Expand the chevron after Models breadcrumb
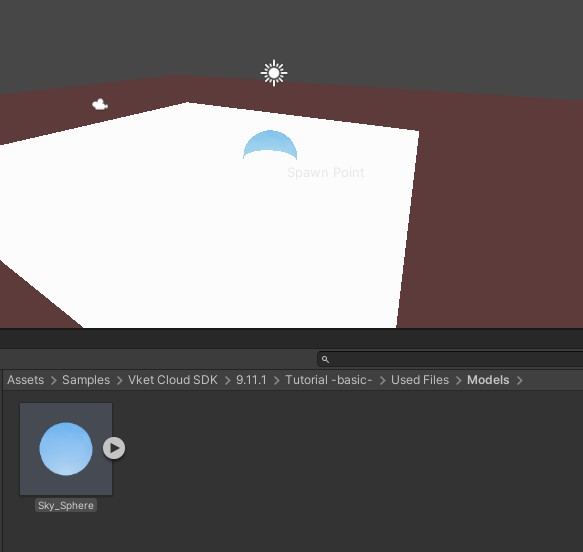The height and width of the screenshot is (552, 583). [520, 380]
